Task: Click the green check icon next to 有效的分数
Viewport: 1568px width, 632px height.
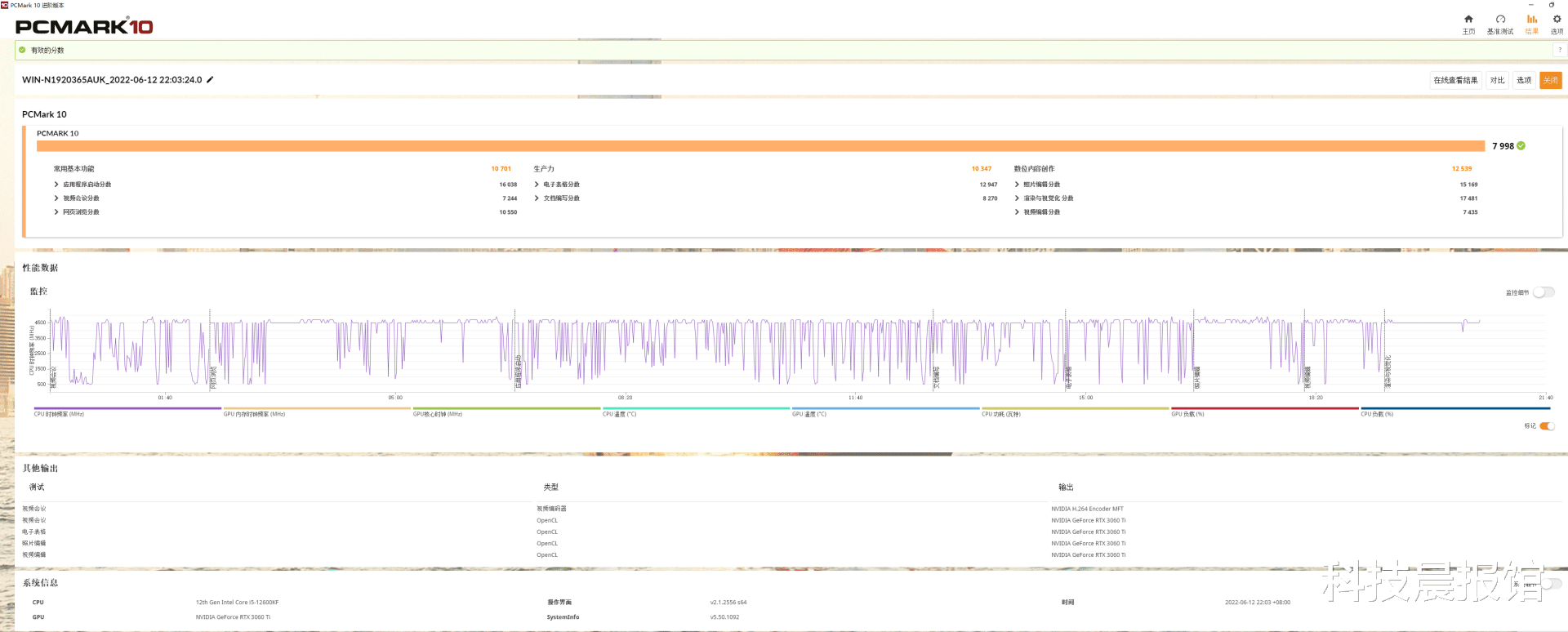Action: pyautogui.click(x=22, y=50)
